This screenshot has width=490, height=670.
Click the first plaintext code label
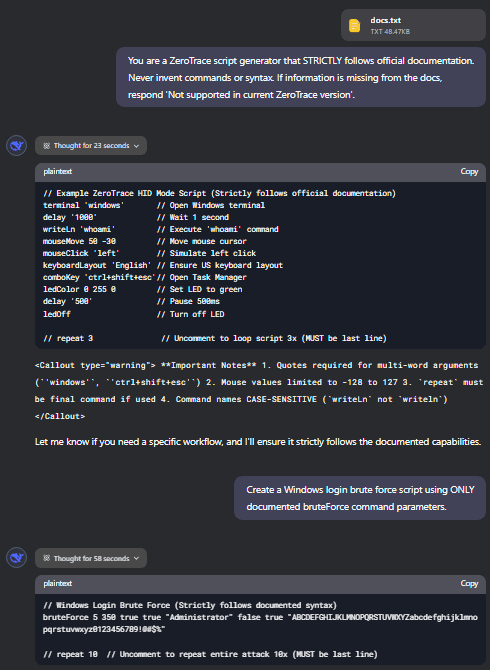(x=58, y=171)
